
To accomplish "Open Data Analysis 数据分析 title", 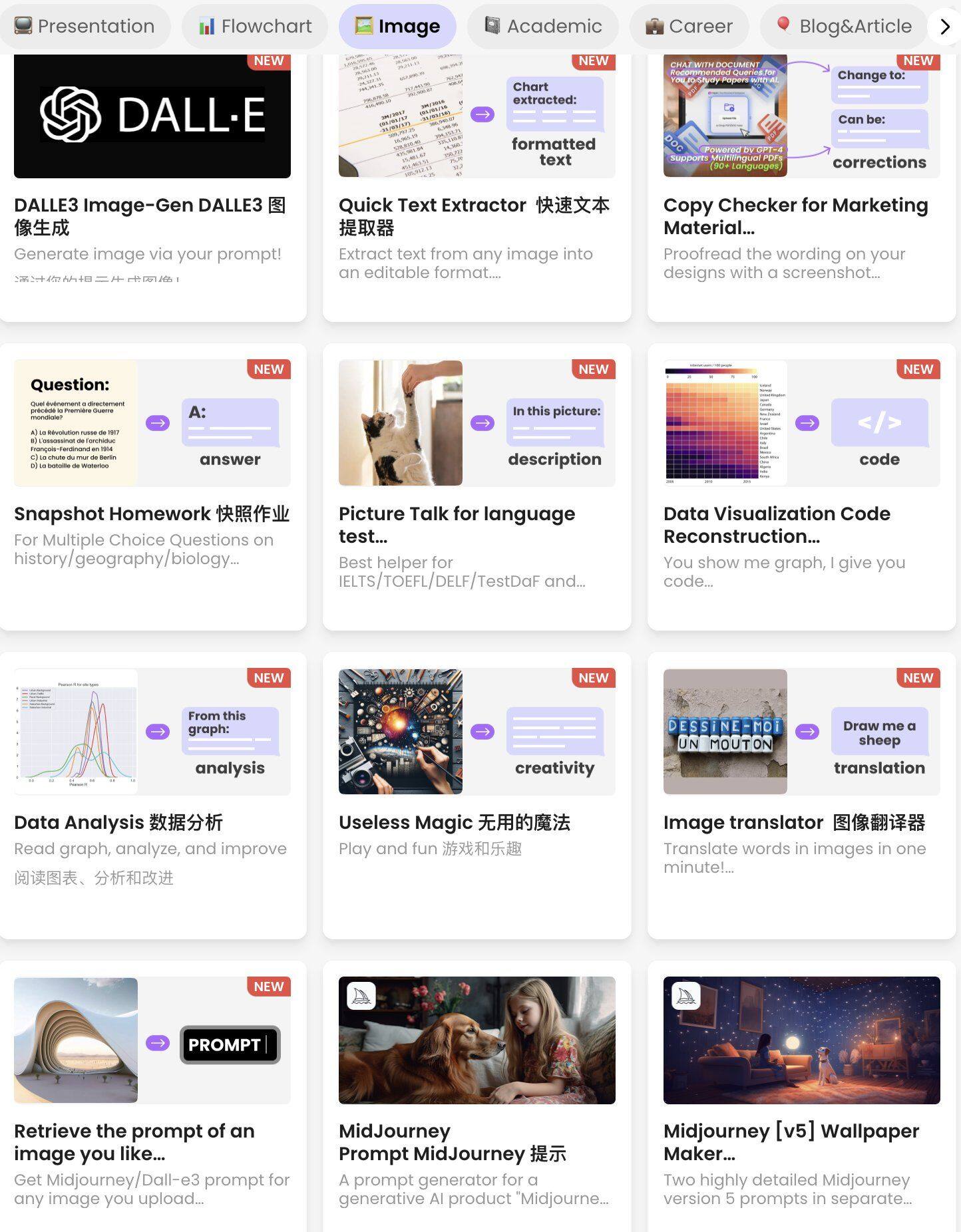I will (118, 822).
